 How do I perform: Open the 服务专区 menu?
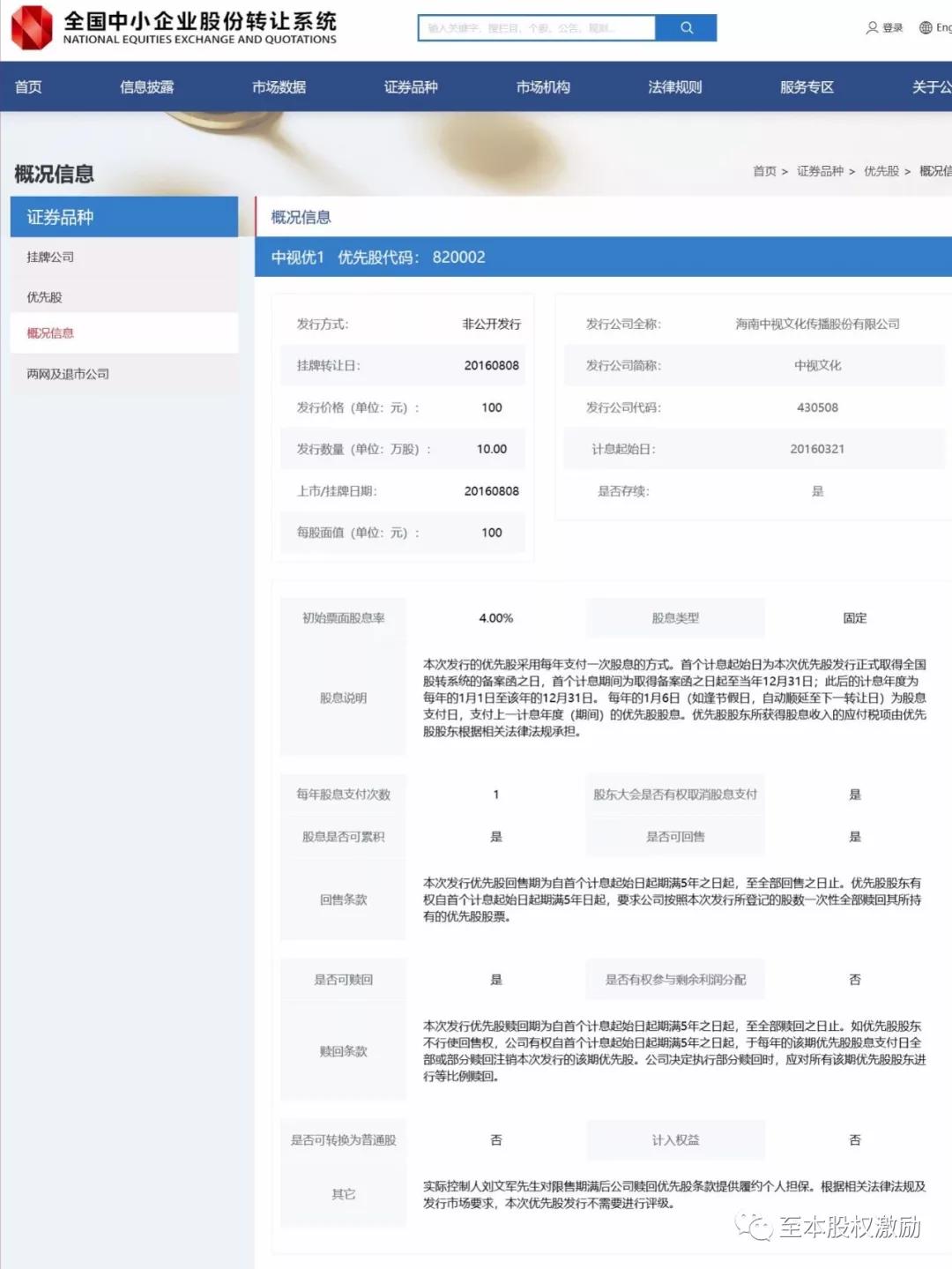(x=806, y=87)
